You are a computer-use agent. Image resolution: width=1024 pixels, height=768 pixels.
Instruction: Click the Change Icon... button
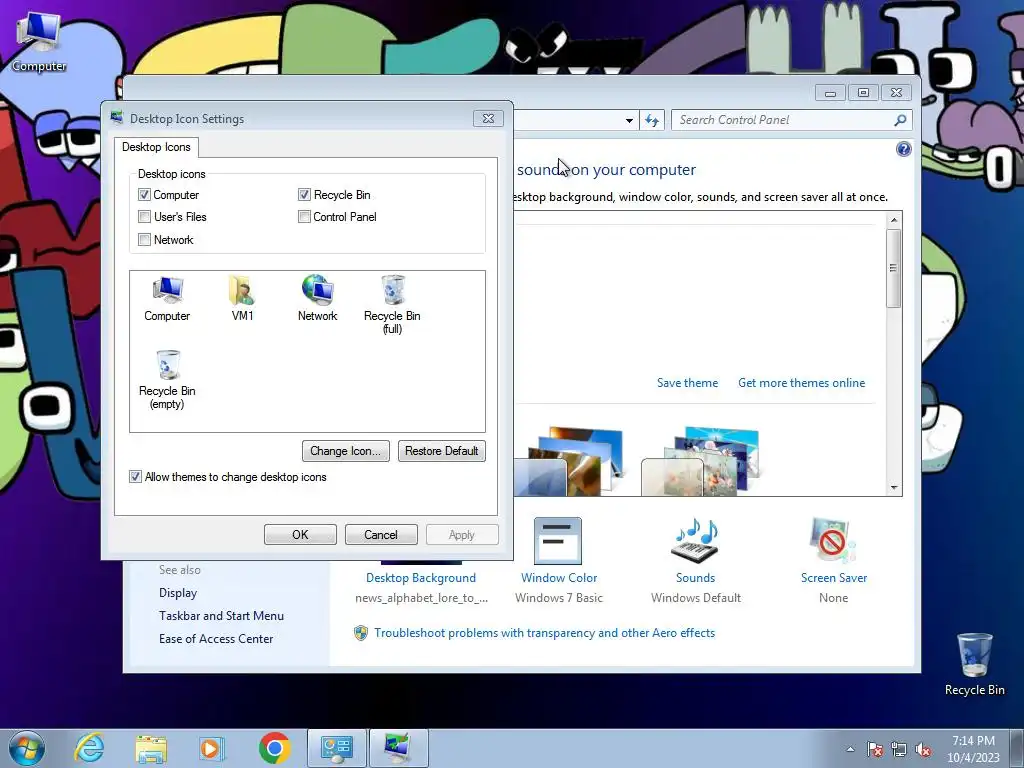tap(345, 451)
